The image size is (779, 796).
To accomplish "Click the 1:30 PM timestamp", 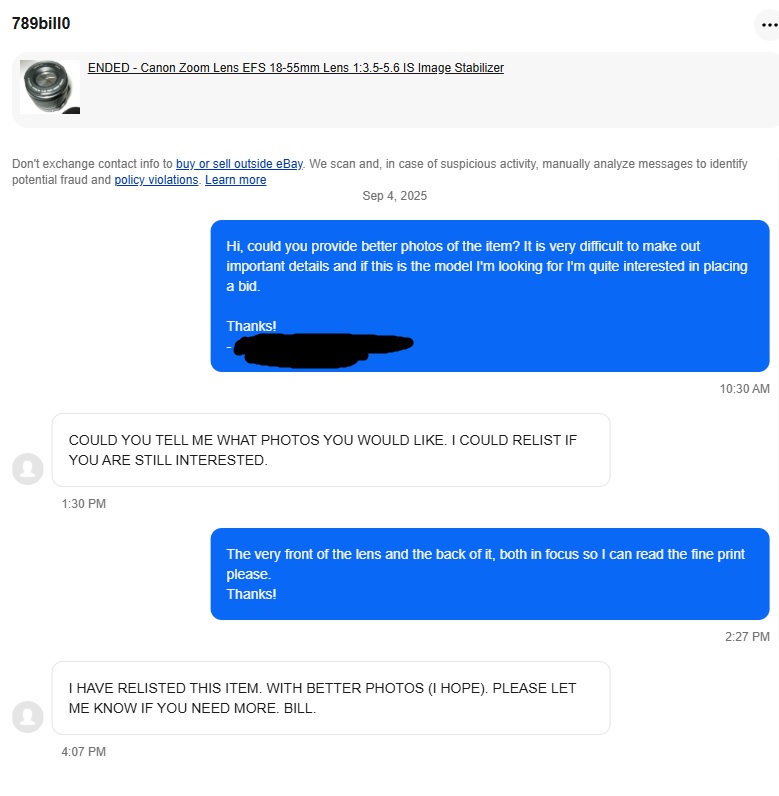I will (x=84, y=504).
